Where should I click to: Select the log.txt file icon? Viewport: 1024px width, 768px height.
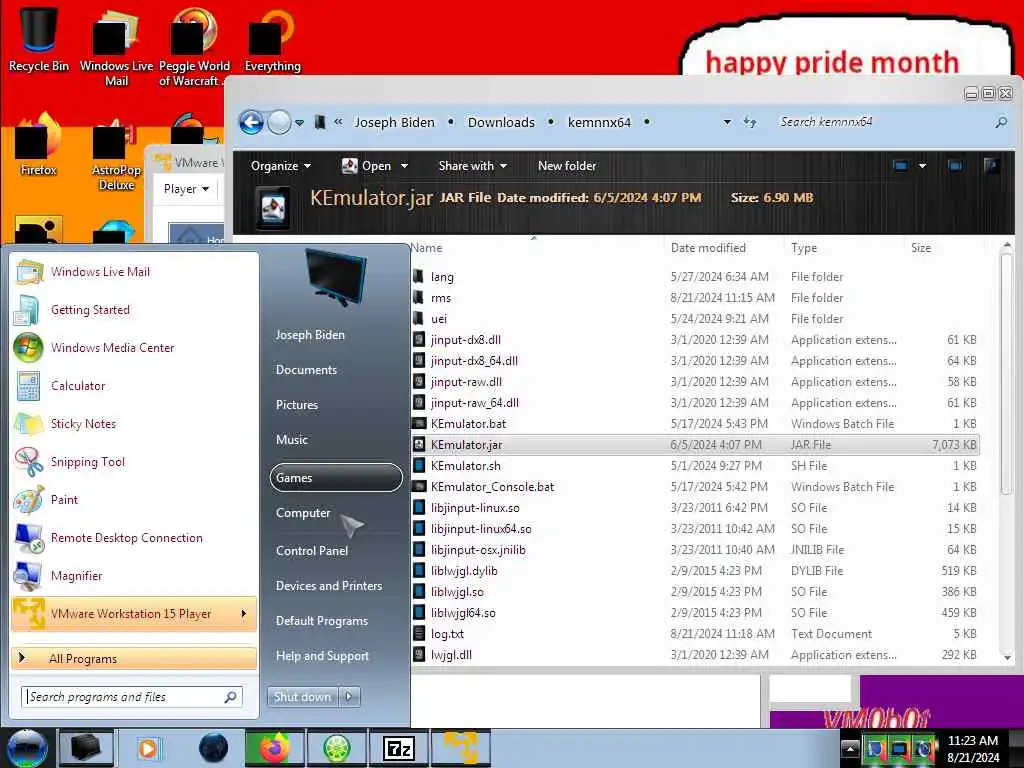419,633
